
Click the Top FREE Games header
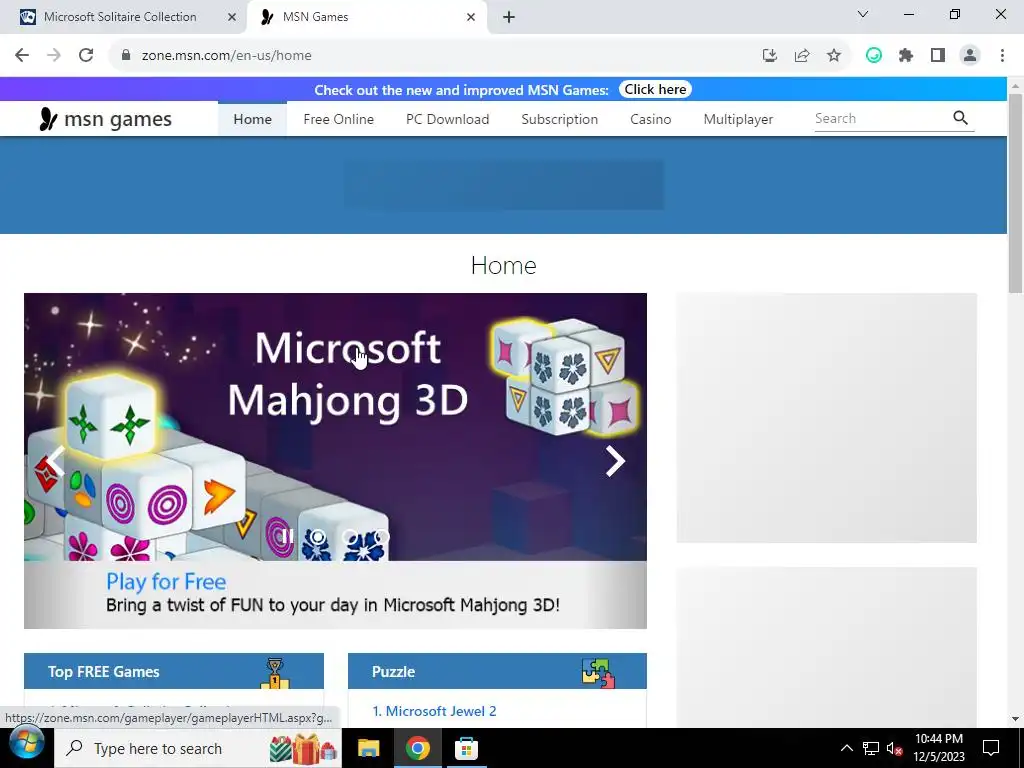174,671
